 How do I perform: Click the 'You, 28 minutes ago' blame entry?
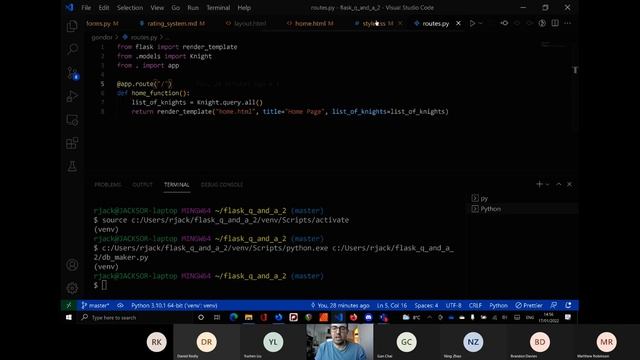tap(340, 305)
